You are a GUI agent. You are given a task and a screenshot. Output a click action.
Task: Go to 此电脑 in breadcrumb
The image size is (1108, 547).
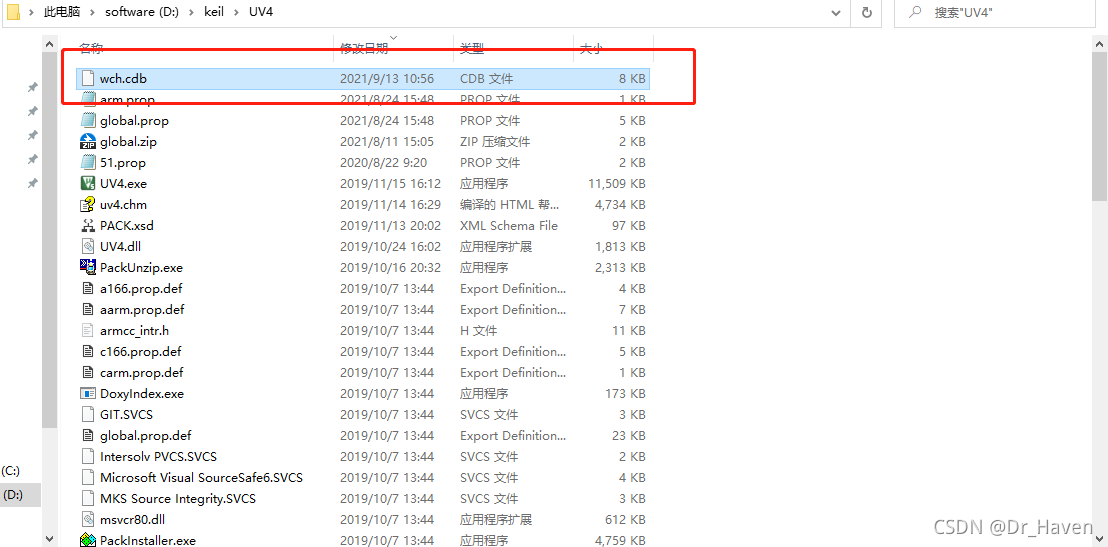[64, 12]
